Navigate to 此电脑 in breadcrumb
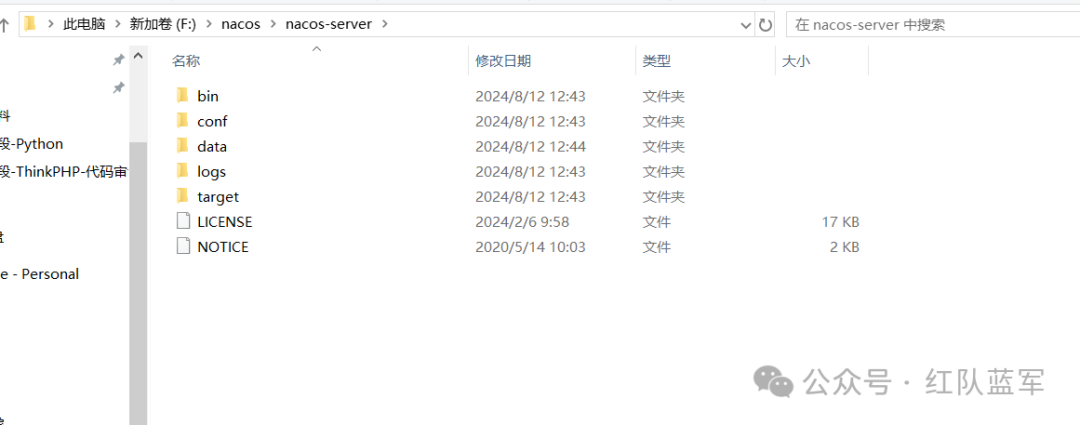The width and height of the screenshot is (1080, 425). (x=84, y=25)
